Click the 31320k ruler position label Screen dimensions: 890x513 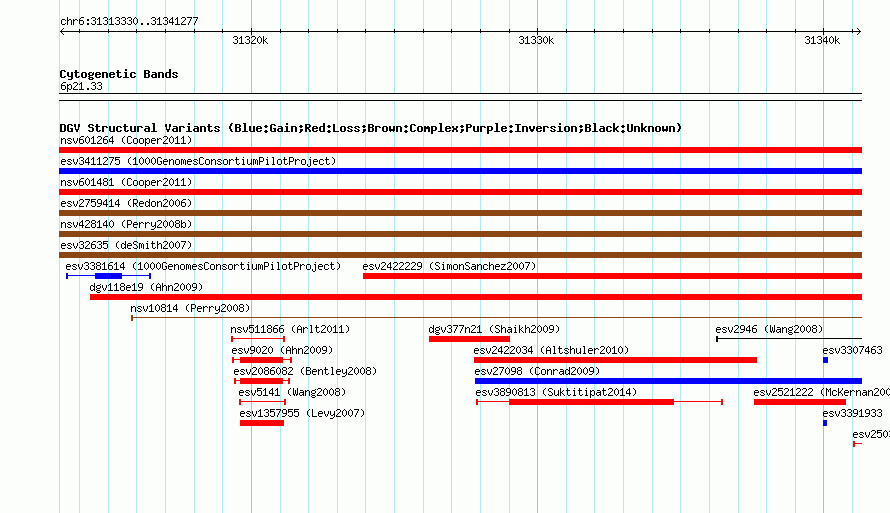click(250, 40)
